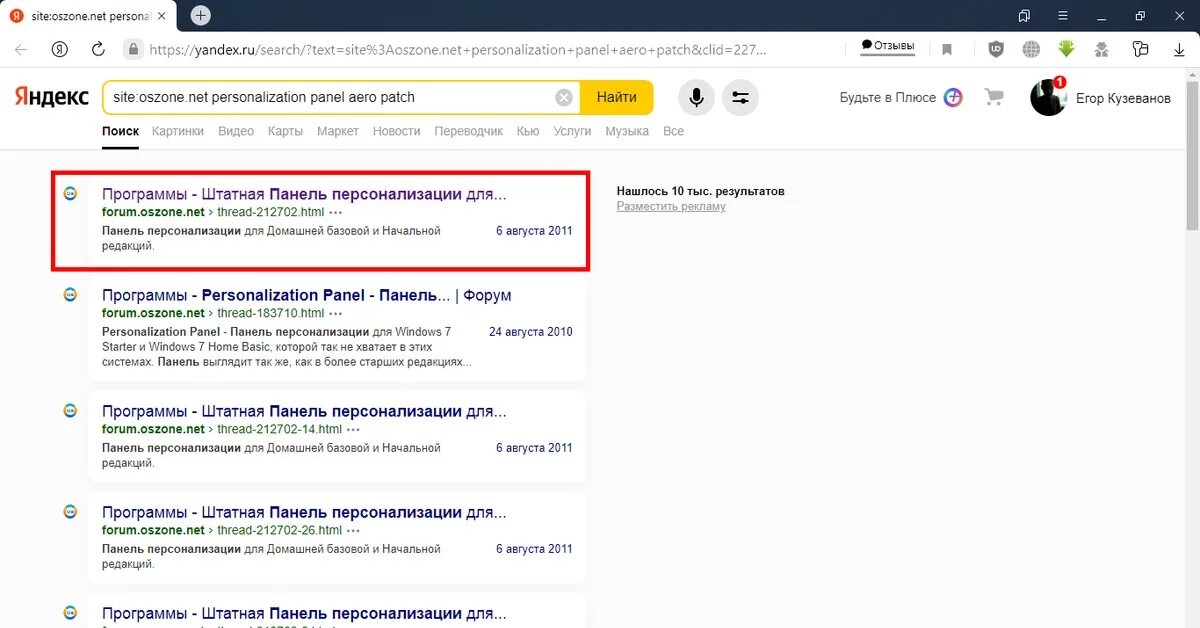Switch to the Переводчик tab
This screenshot has height=628, width=1200.
(x=469, y=131)
